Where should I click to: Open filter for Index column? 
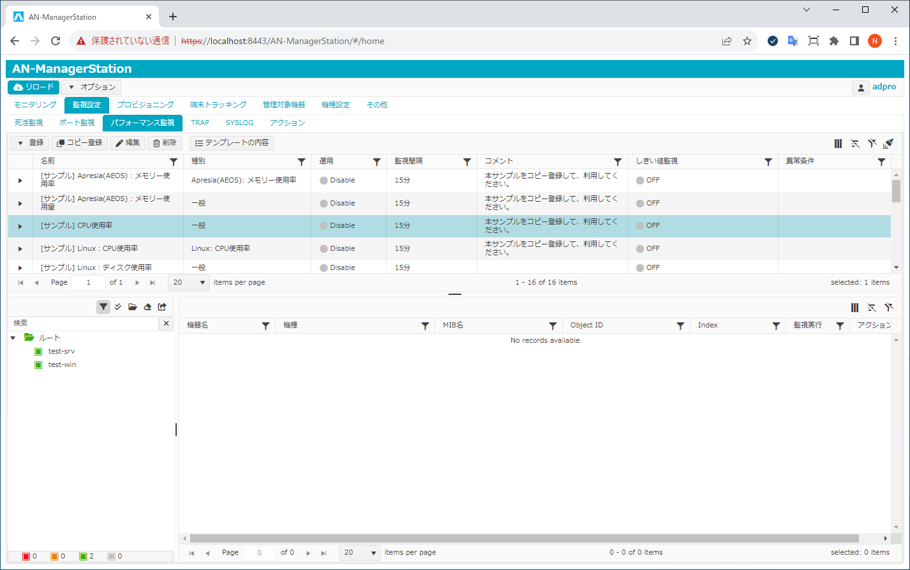[x=776, y=326]
